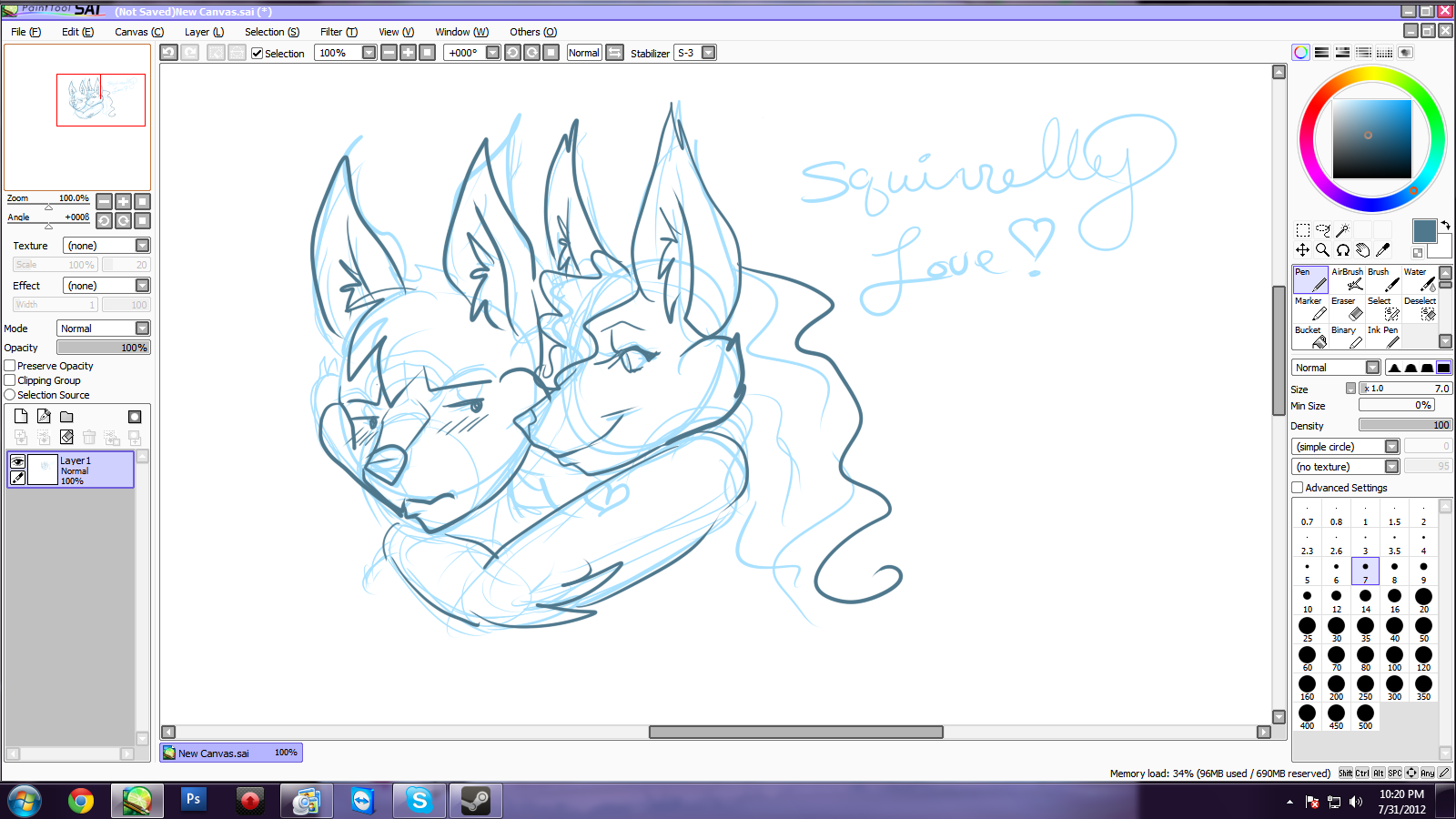This screenshot has width=1456, height=819.
Task: Toggle the color wheel panel
Action: pos(1301,53)
